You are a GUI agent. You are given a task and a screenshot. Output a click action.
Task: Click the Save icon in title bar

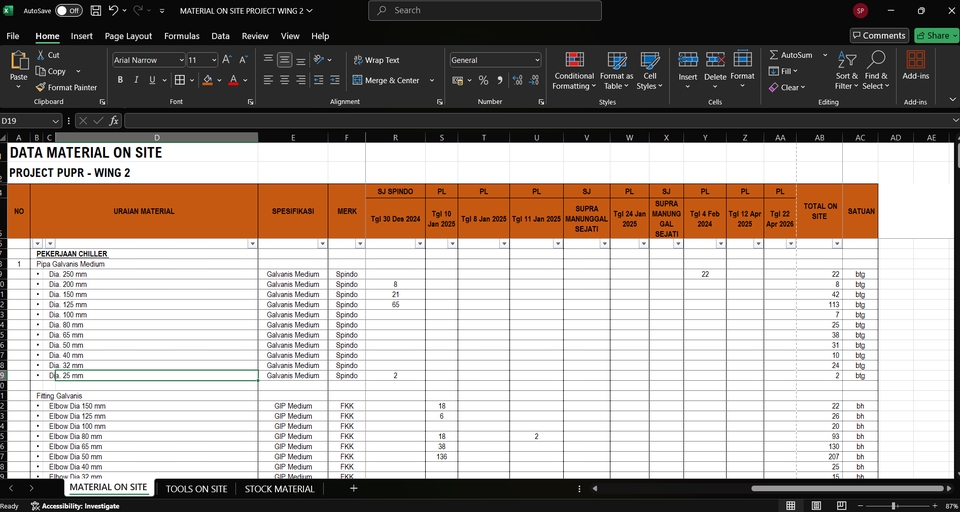(x=95, y=10)
